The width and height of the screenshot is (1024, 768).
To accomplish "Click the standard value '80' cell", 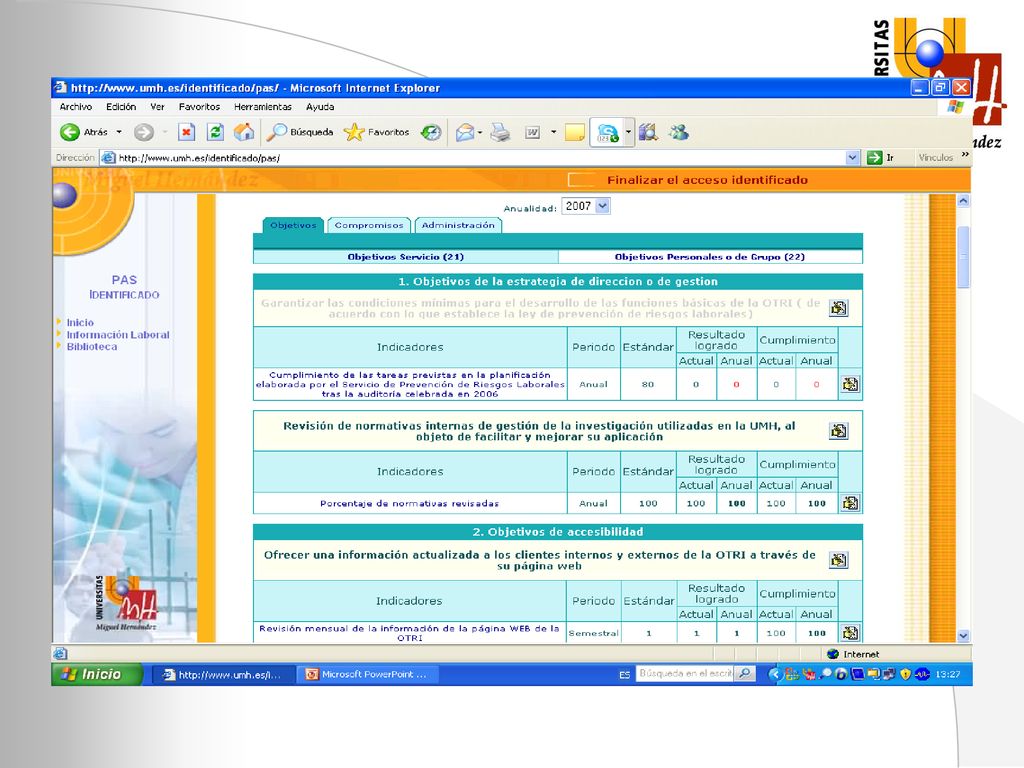I will pos(647,384).
